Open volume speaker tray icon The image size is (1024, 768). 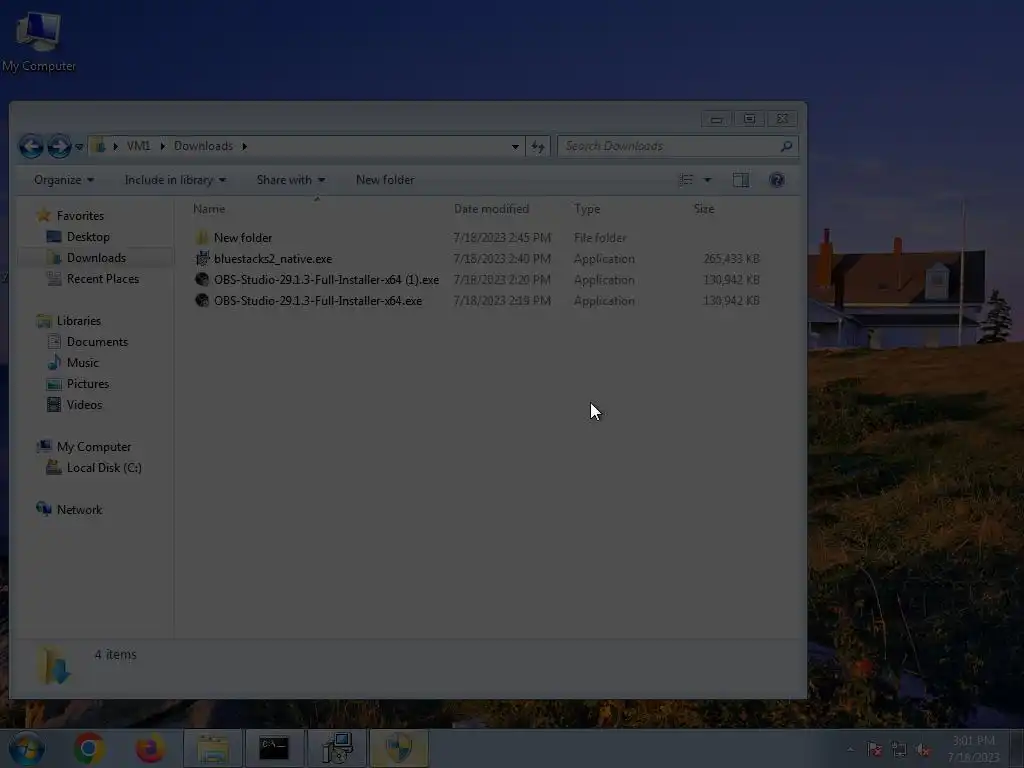923,749
